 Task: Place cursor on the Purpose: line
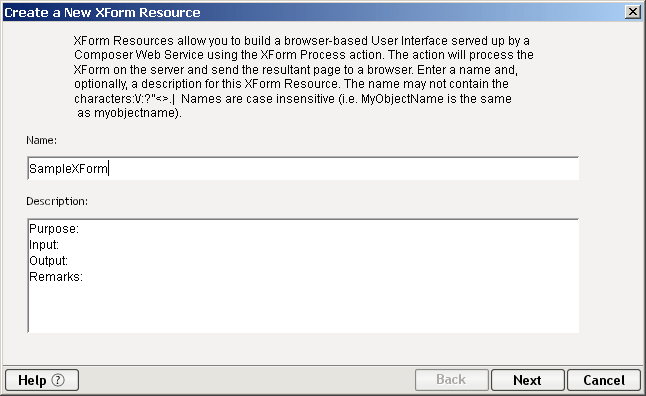(54, 229)
